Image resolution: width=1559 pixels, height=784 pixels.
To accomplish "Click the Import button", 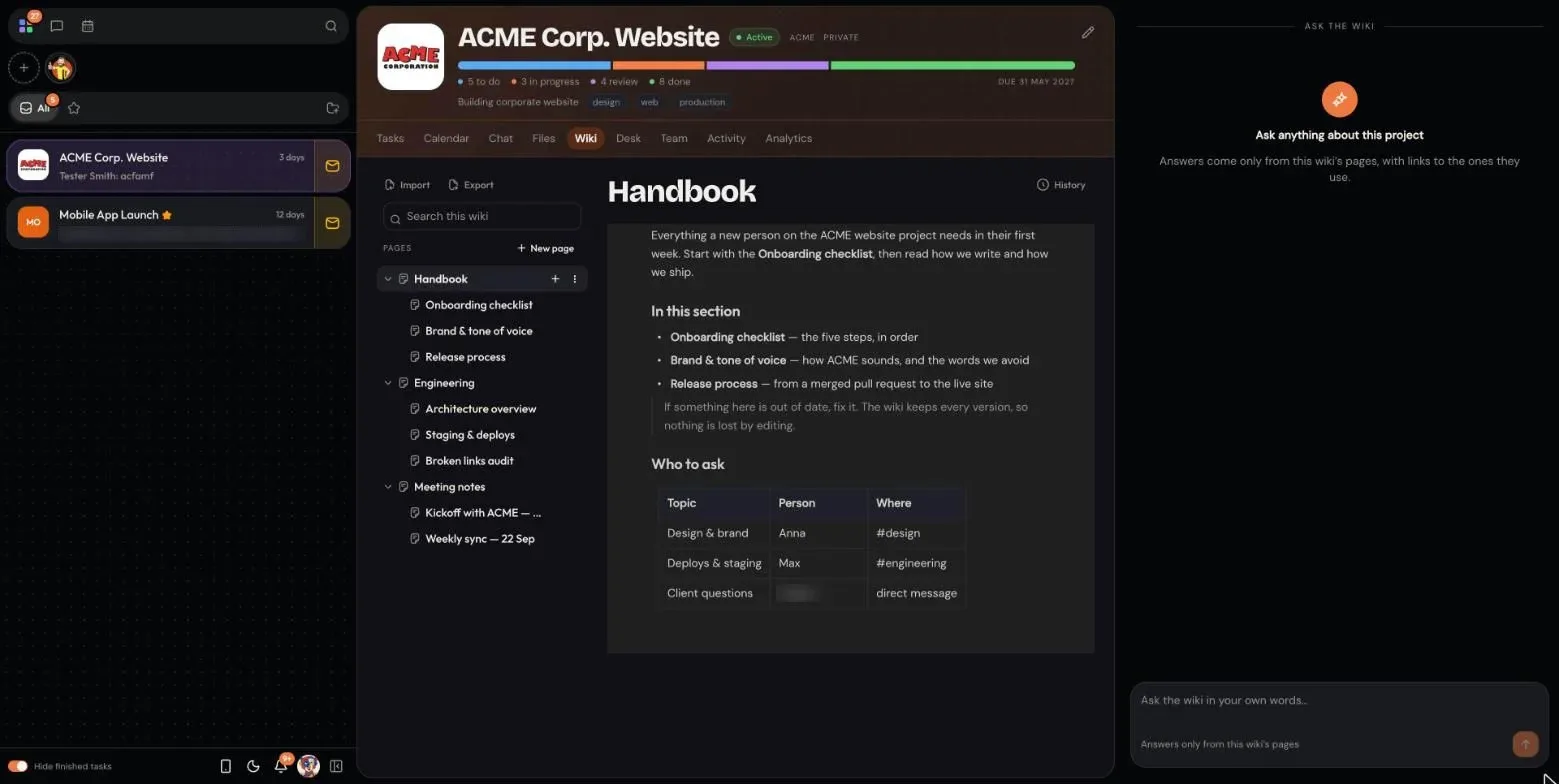I will 407,185.
